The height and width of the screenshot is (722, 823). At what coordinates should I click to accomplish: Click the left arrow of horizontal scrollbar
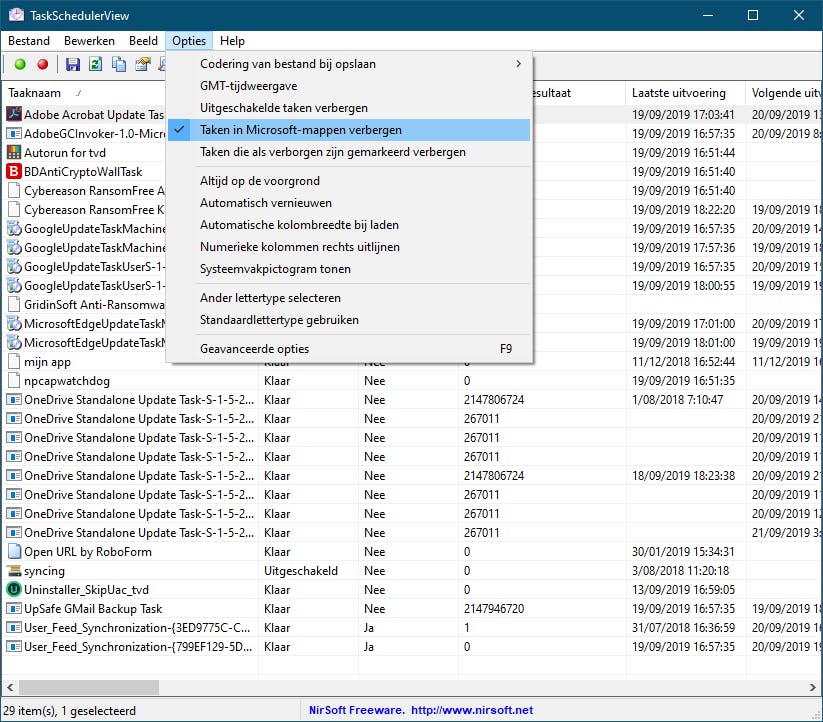(x=10, y=687)
